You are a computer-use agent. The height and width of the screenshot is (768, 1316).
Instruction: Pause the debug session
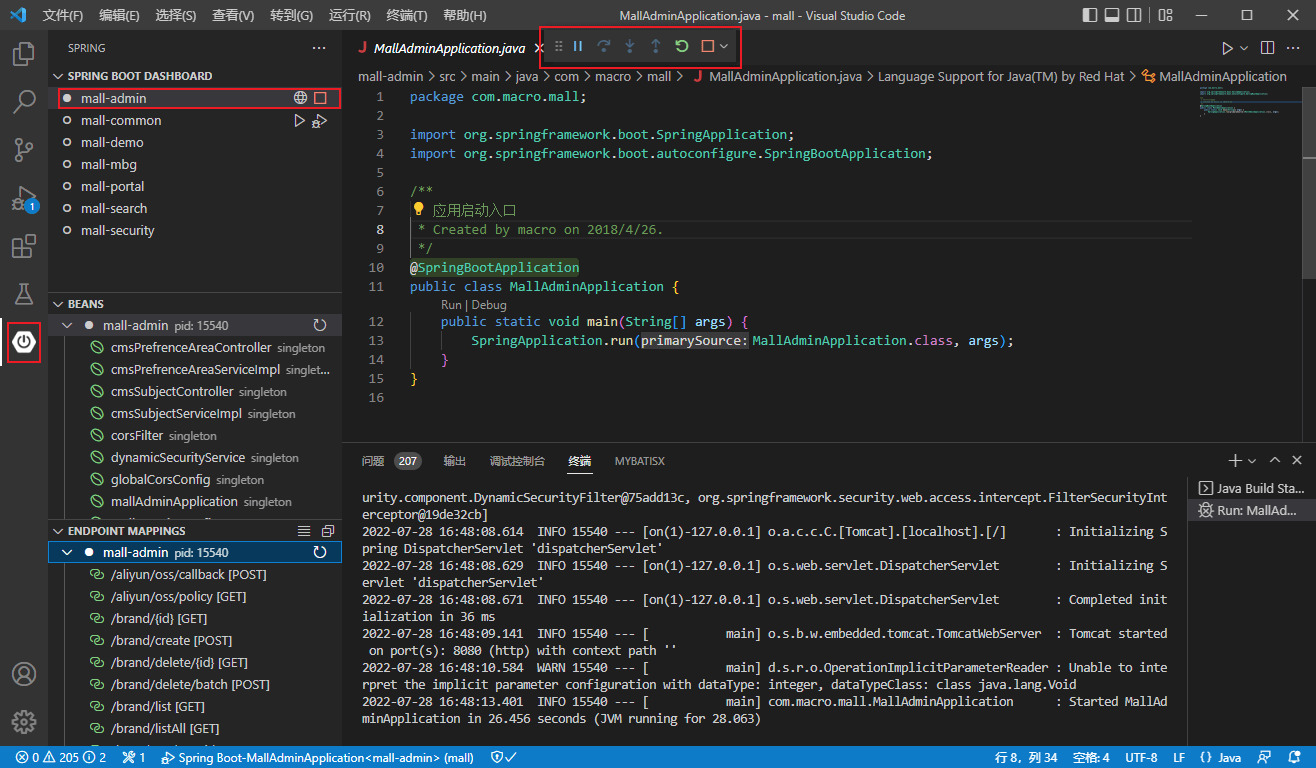pos(578,46)
